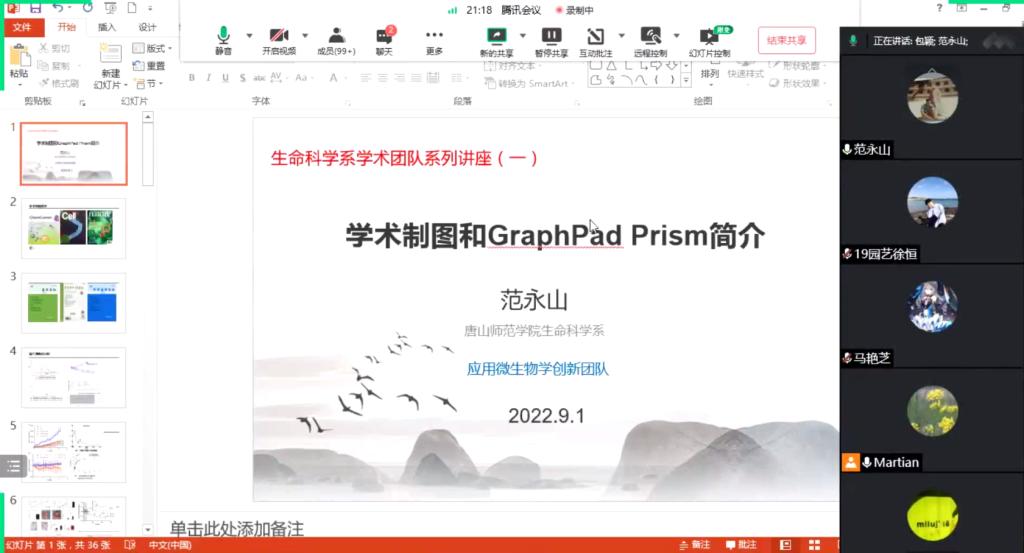
Task: Mute the microphone in the meeting toolbar
Action: (x=223, y=38)
